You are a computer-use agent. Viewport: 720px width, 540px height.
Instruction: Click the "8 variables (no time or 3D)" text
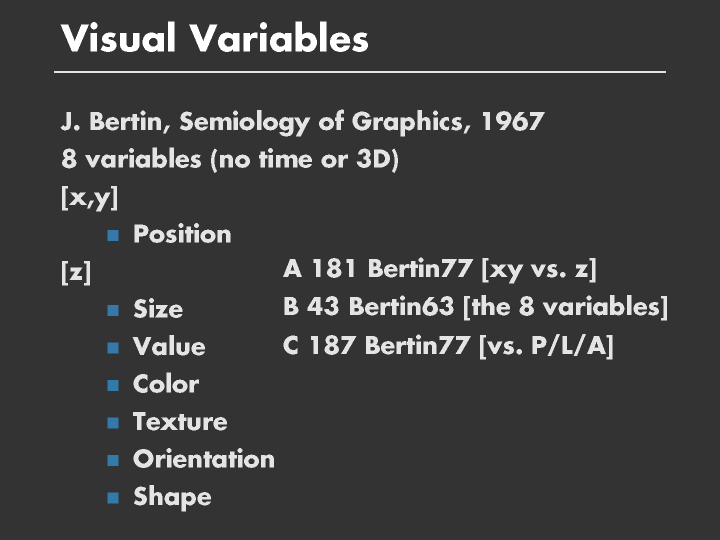pyautogui.click(x=230, y=160)
